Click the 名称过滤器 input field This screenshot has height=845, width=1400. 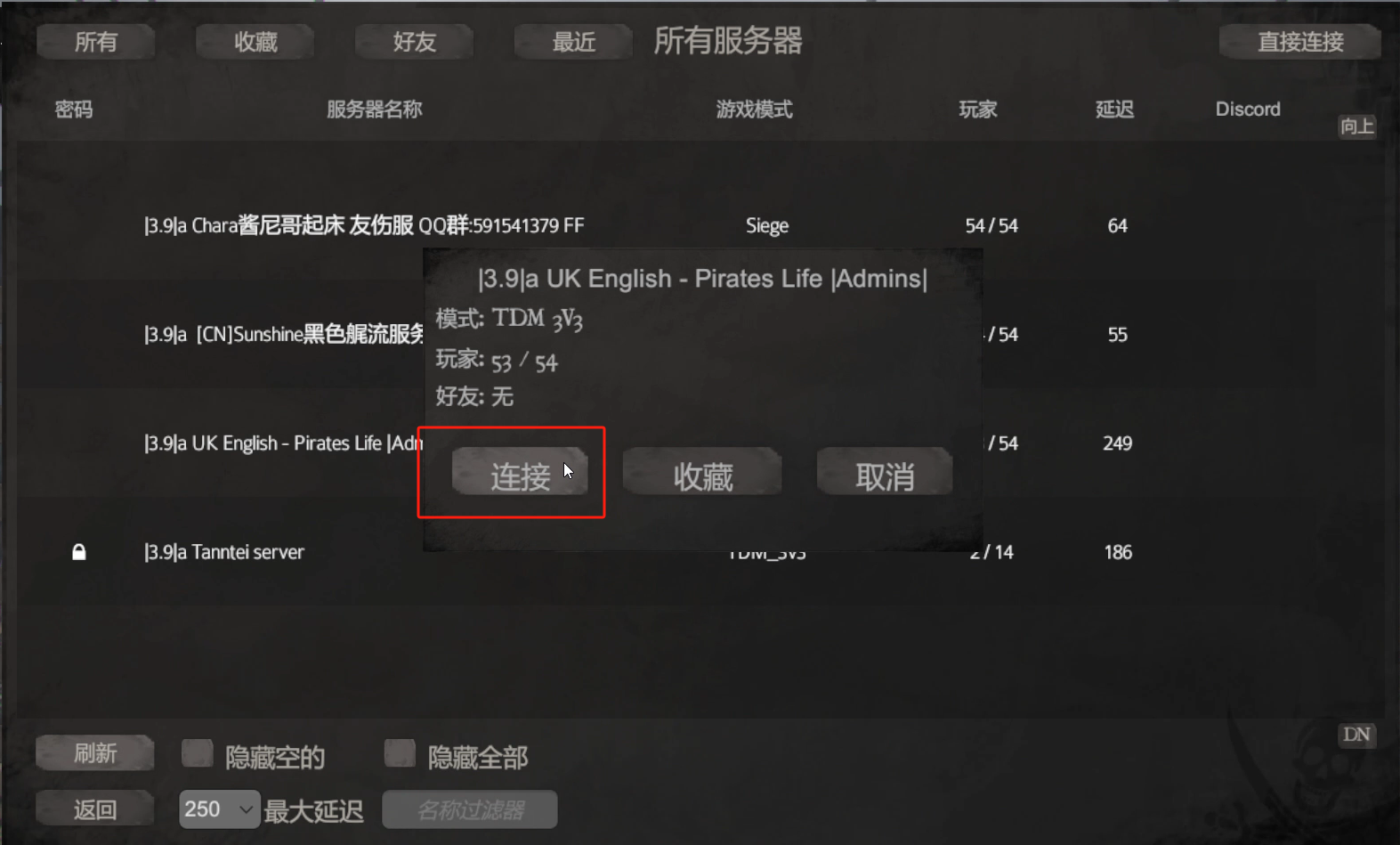point(470,809)
